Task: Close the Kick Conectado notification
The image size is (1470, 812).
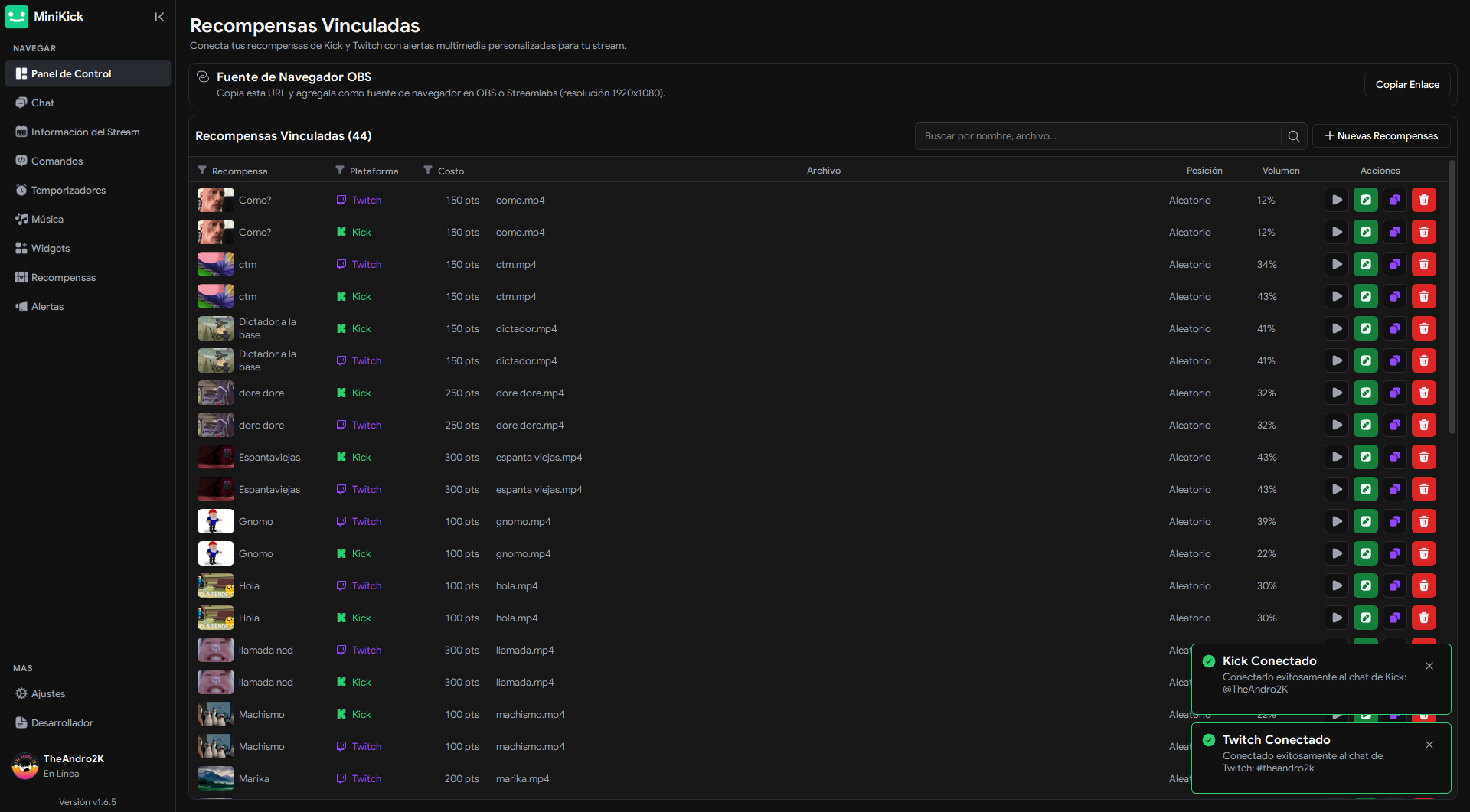Action: click(1429, 666)
